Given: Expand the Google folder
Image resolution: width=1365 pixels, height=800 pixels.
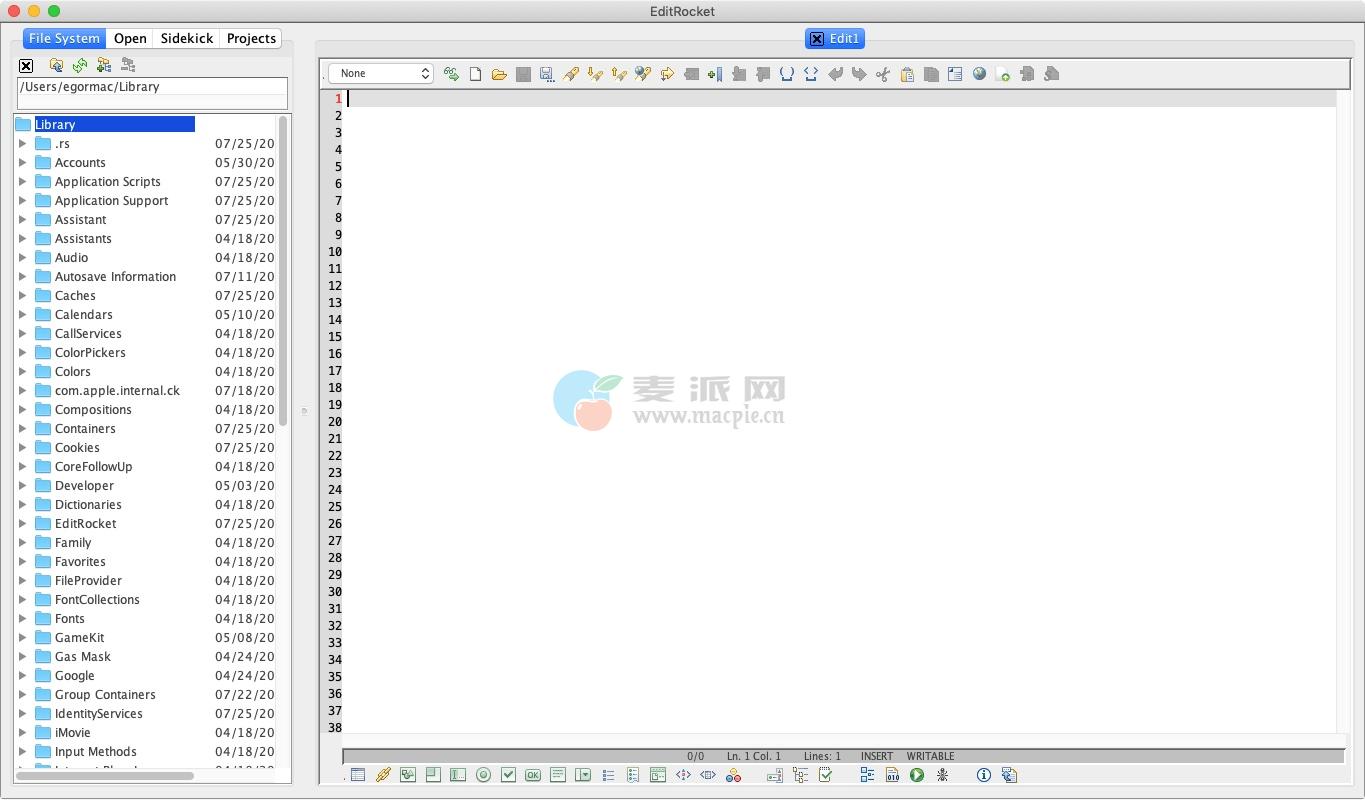Looking at the screenshot, I should point(22,676).
